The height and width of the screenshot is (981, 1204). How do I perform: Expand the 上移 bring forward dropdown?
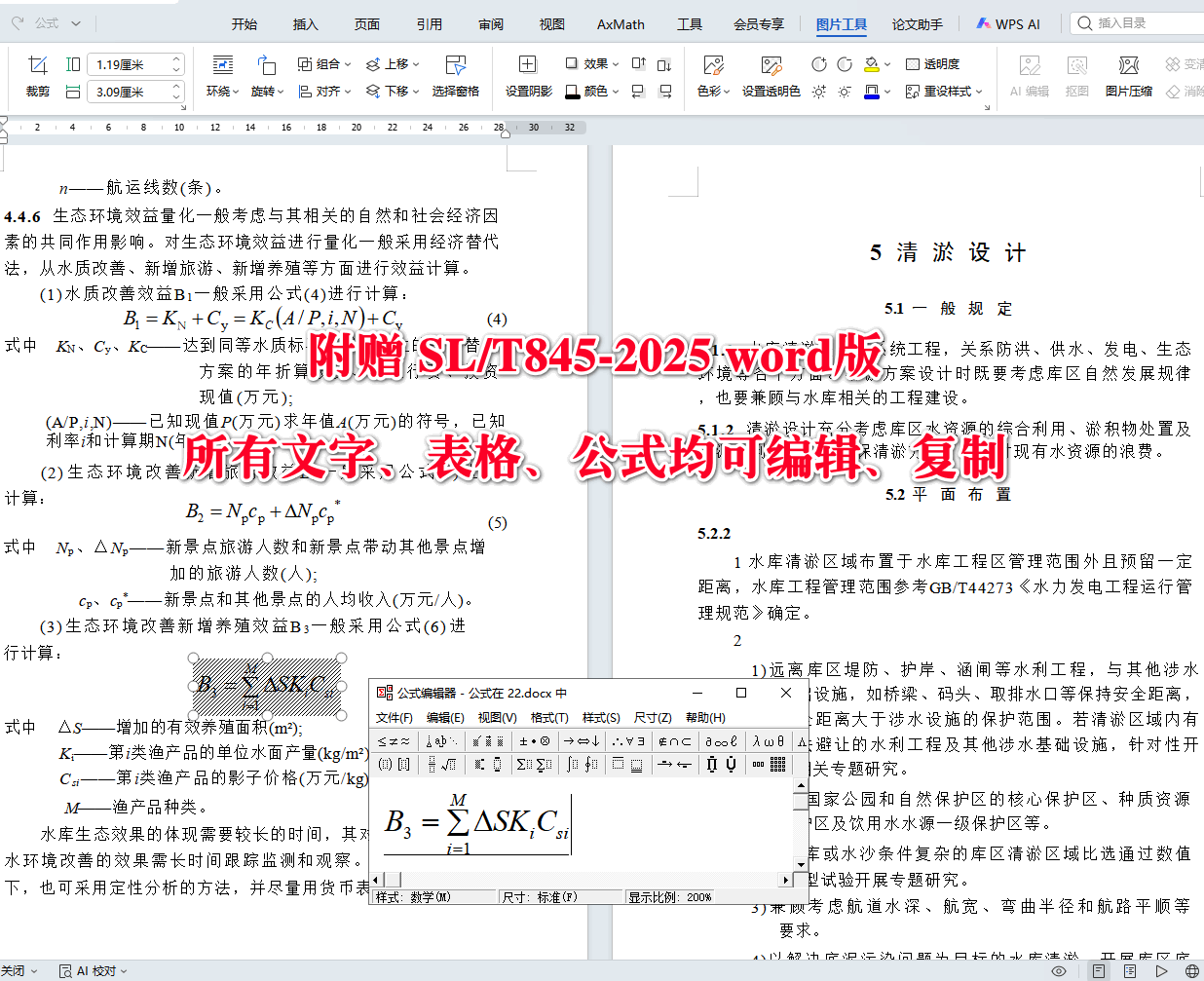click(393, 64)
